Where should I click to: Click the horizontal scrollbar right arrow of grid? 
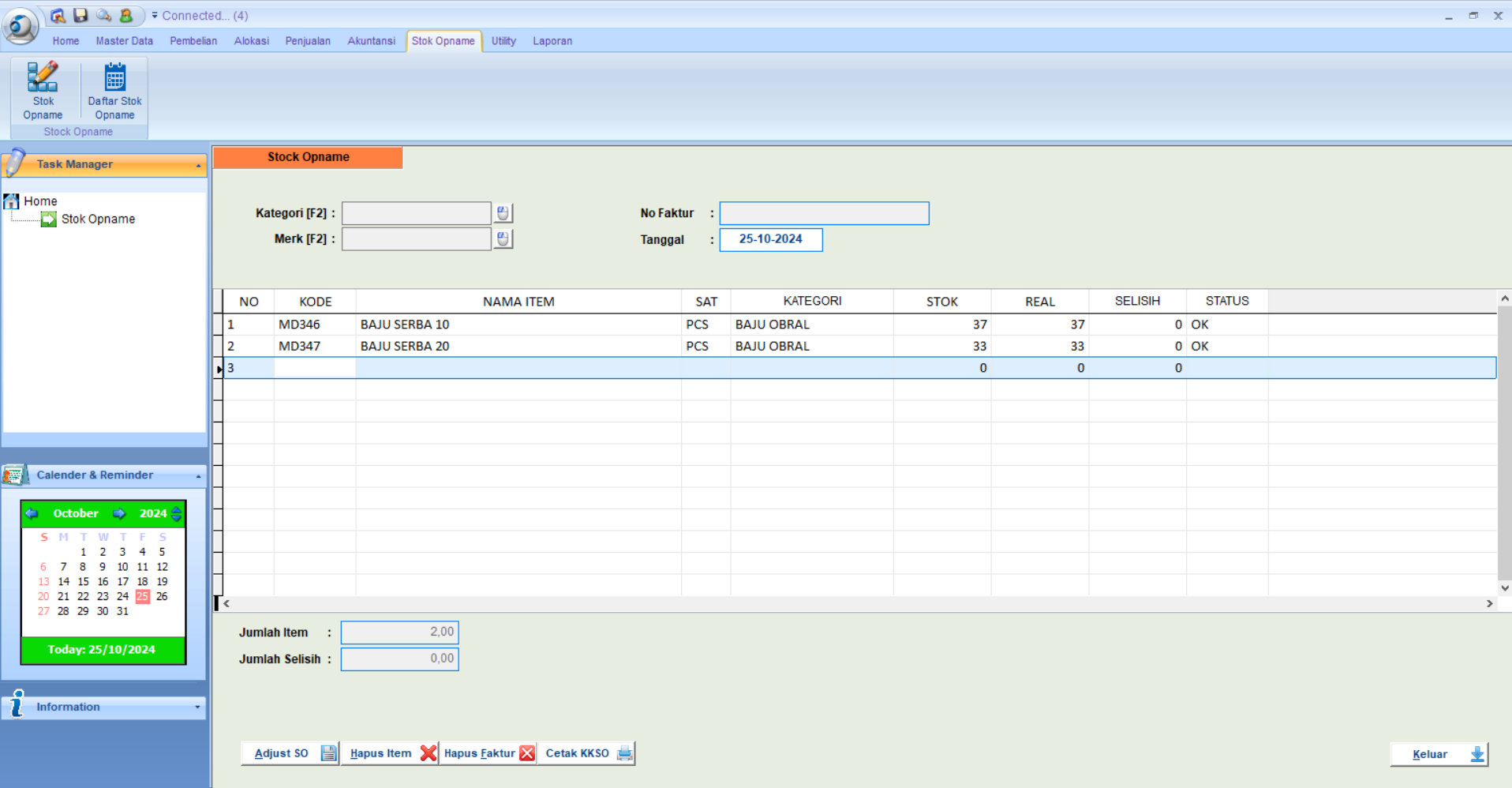(1489, 604)
